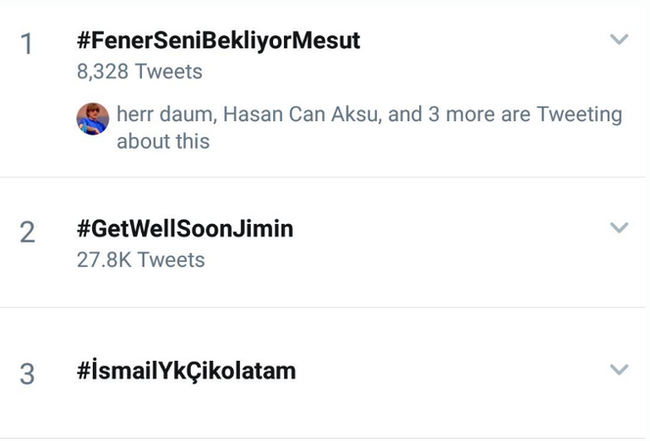Open the chevron menu beside #GetWellSoonJimin
This screenshot has width=650, height=441.
pyautogui.click(x=619, y=228)
